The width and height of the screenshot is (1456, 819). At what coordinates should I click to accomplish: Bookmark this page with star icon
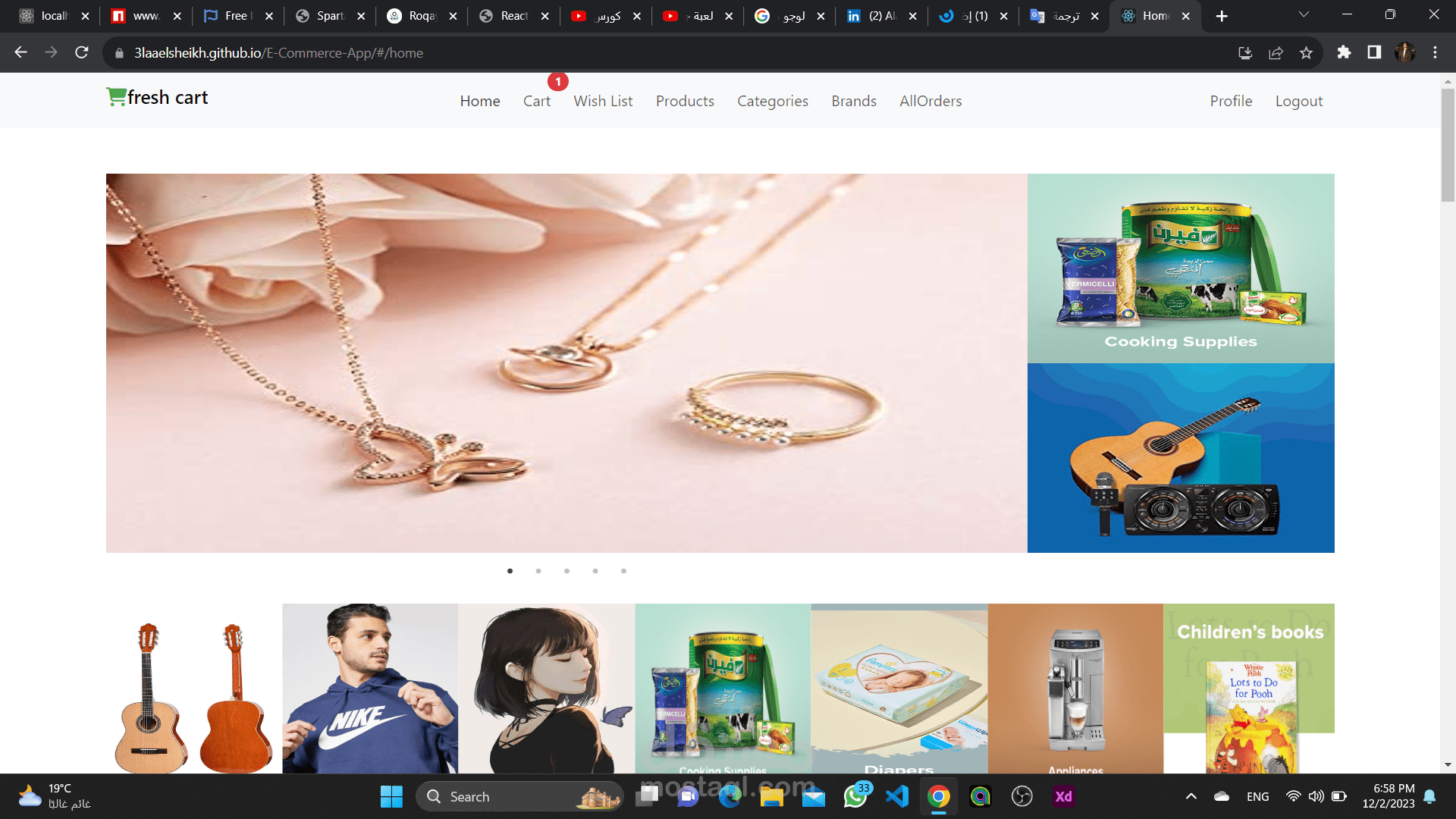tap(1306, 52)
